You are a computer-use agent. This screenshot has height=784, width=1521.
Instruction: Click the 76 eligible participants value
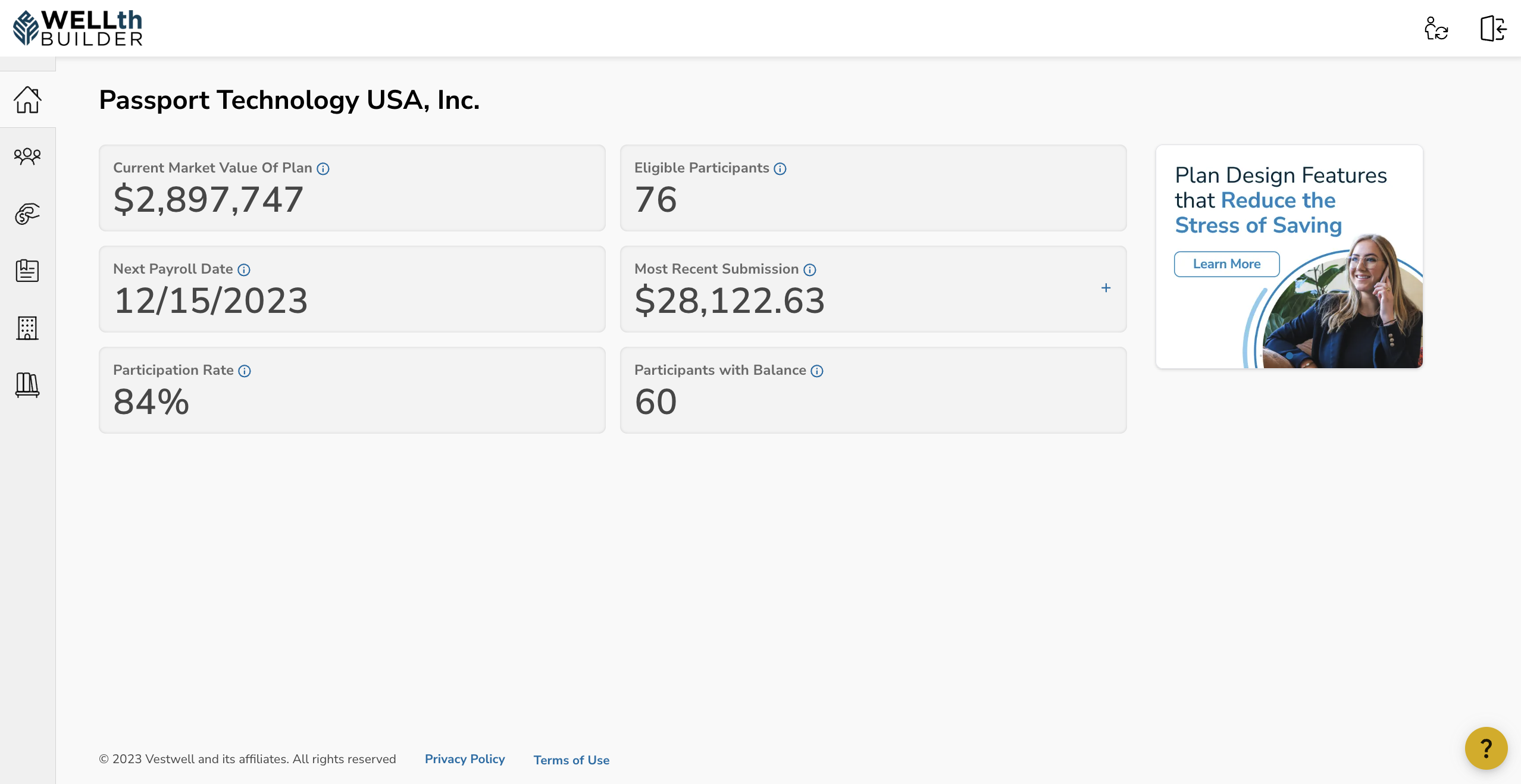(656, 199)
